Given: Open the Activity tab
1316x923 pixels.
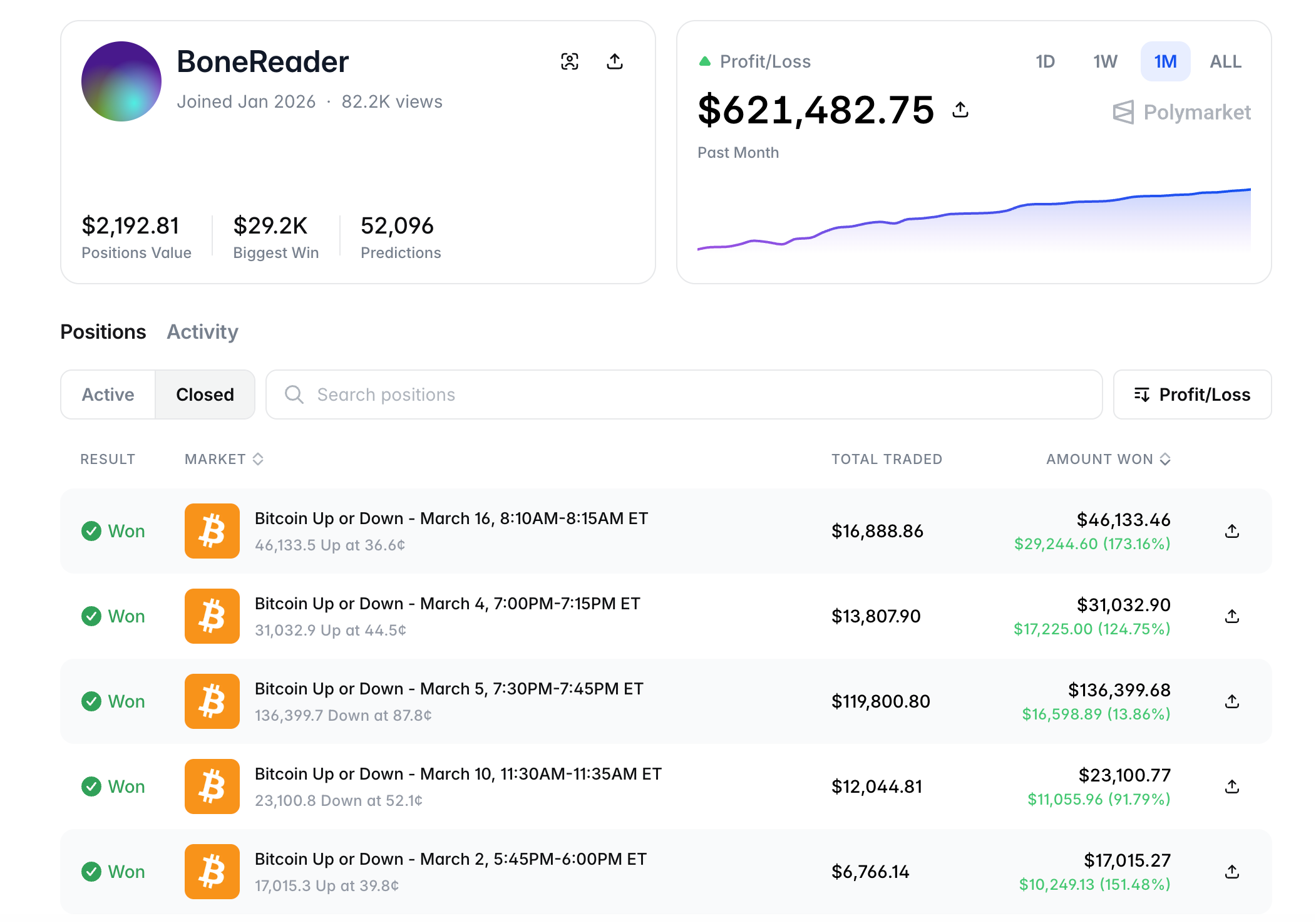Looking at the screenshot, I should point(202,332).
